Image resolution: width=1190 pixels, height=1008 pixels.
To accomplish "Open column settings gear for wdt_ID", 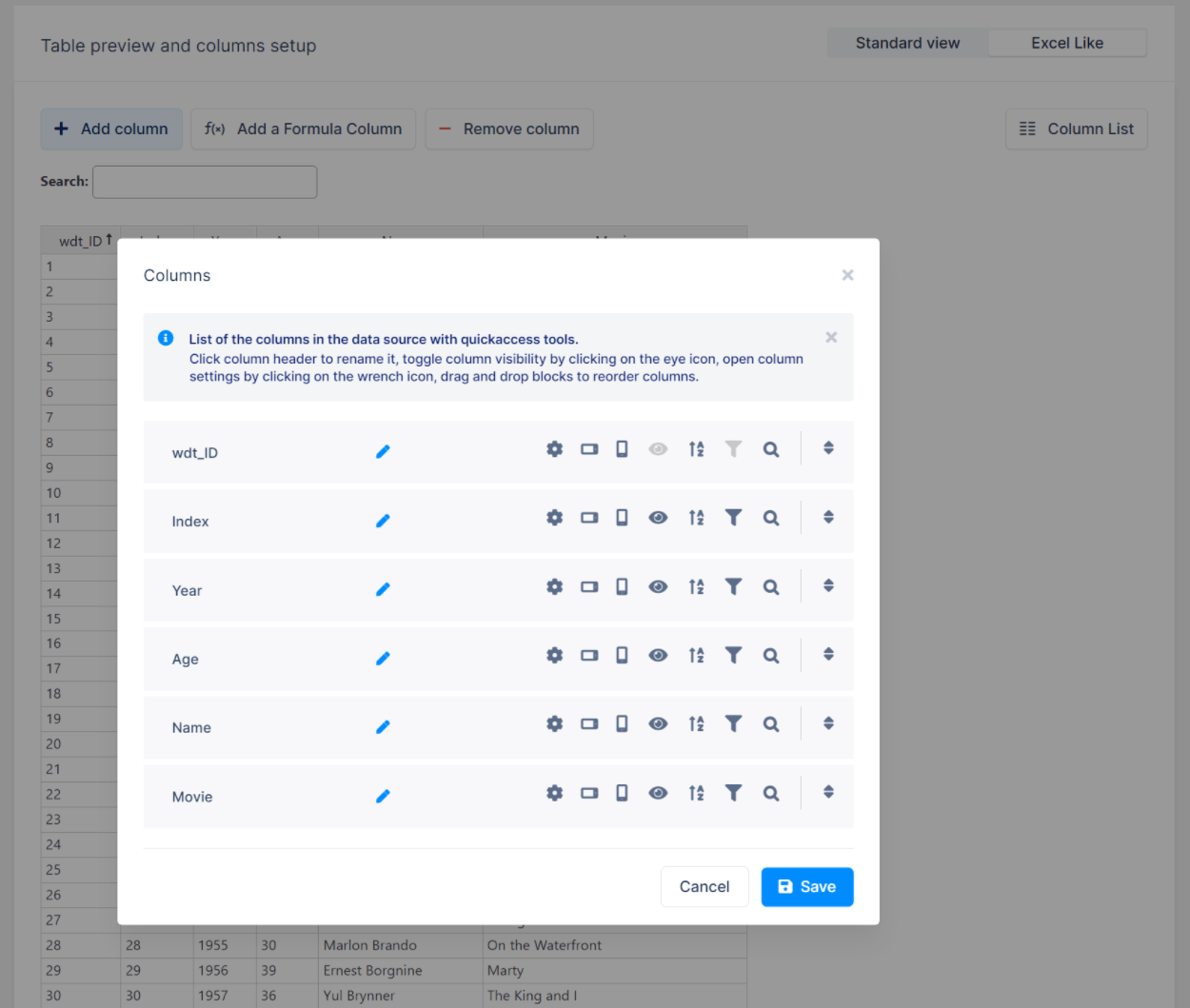I will click(554, 448).
